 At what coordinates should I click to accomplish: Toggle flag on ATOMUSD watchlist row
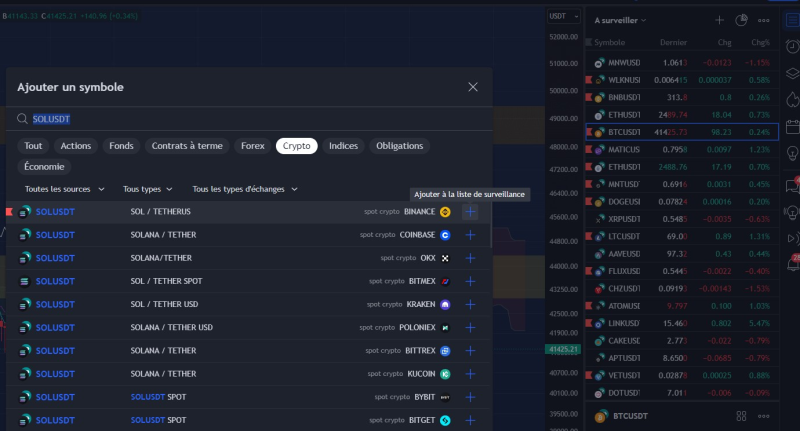click(x=589, y=306)
